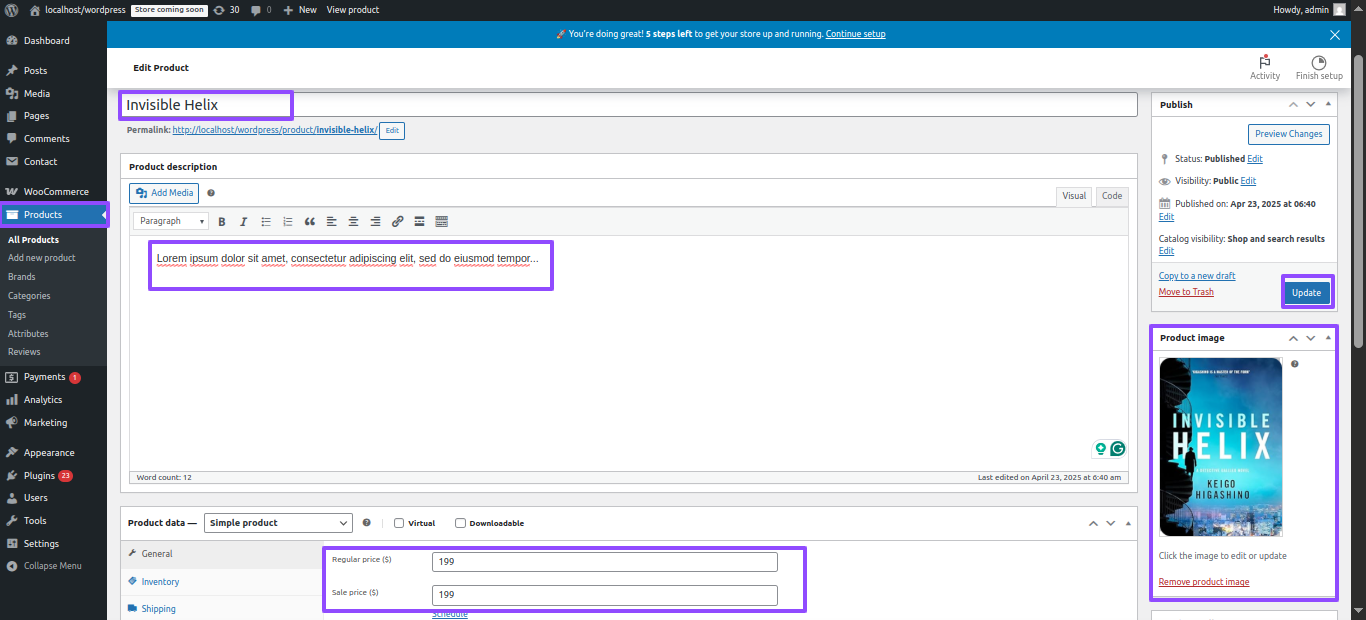Collapse the Product image panel
This screenshot has width=1366, height=620.
[x=1328, y=338]
